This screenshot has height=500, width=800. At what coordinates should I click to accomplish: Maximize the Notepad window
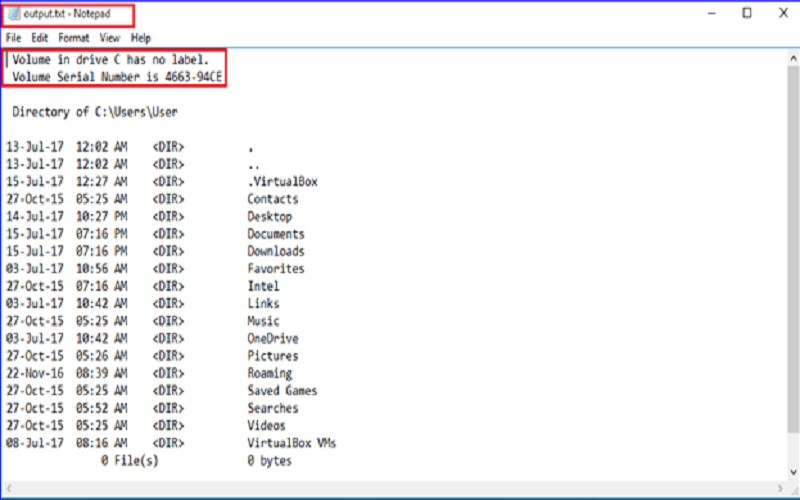[x=747, y=13]
